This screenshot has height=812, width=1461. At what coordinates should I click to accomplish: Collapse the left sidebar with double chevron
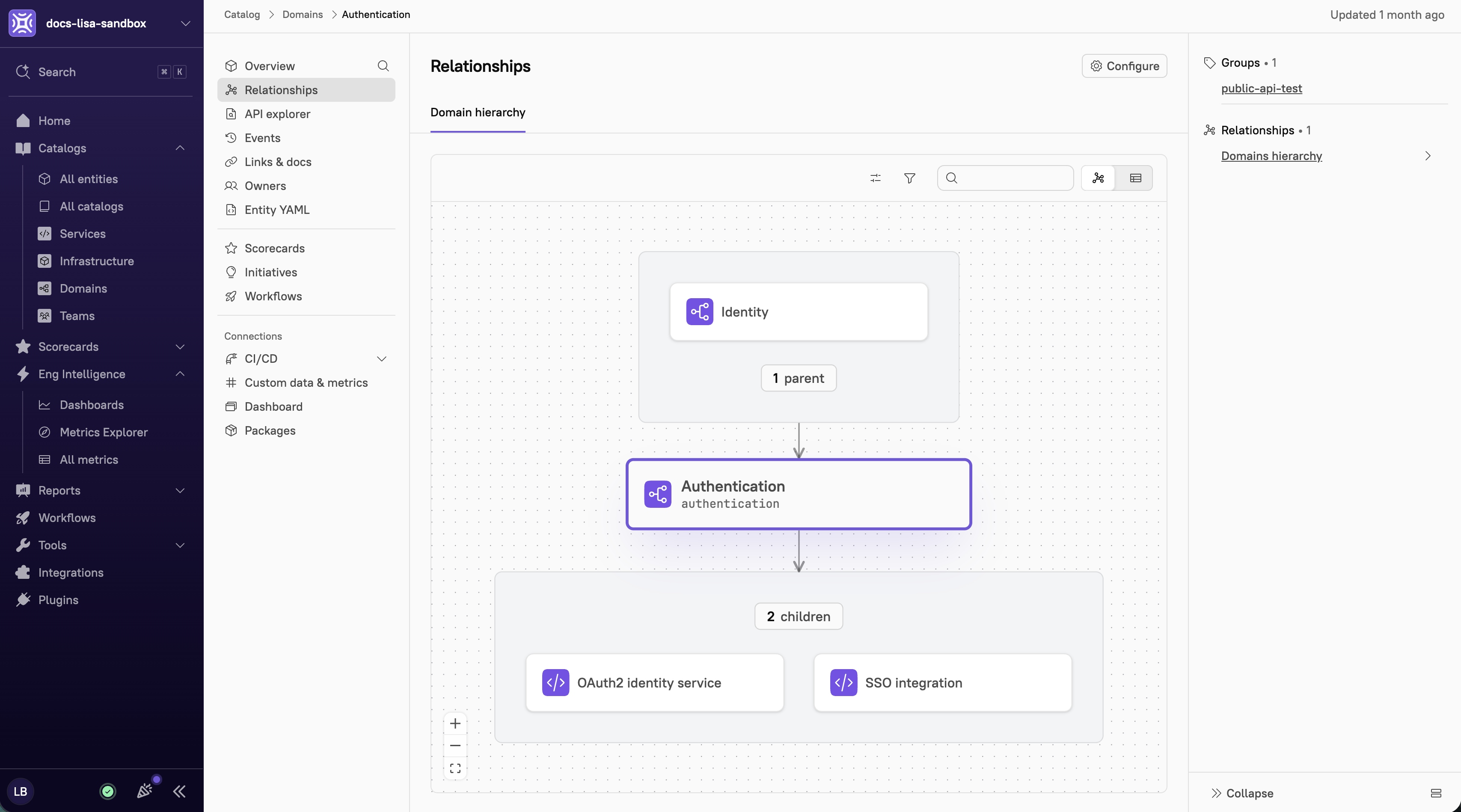click(x=179, y=791)
